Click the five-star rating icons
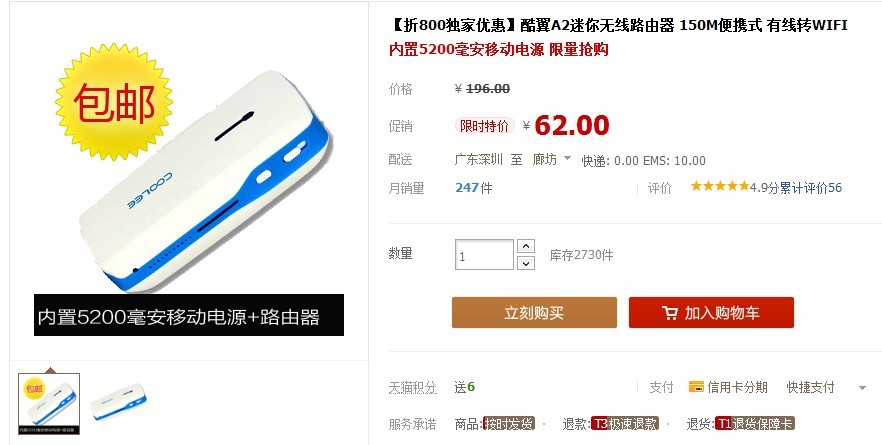The width and height of the screenshot is (882, 445). tap(720, 186)
